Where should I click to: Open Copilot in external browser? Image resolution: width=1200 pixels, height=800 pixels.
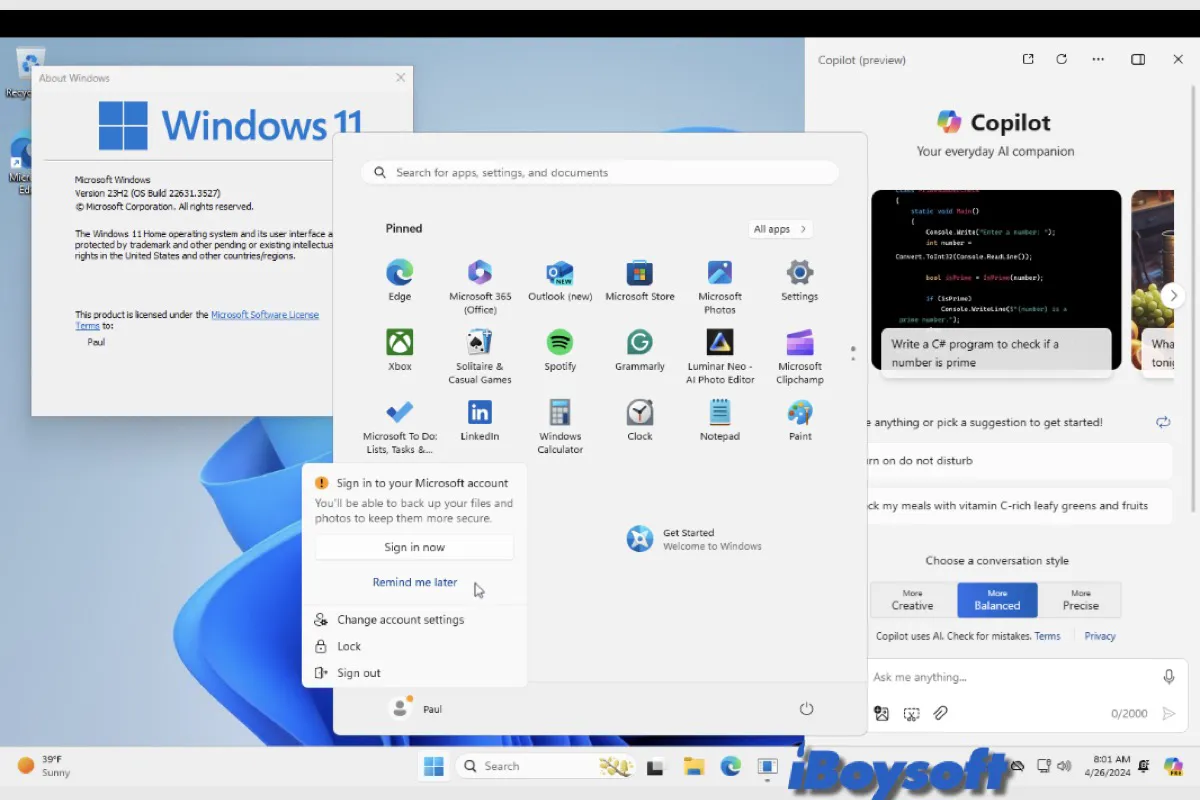coord(1027,59)
